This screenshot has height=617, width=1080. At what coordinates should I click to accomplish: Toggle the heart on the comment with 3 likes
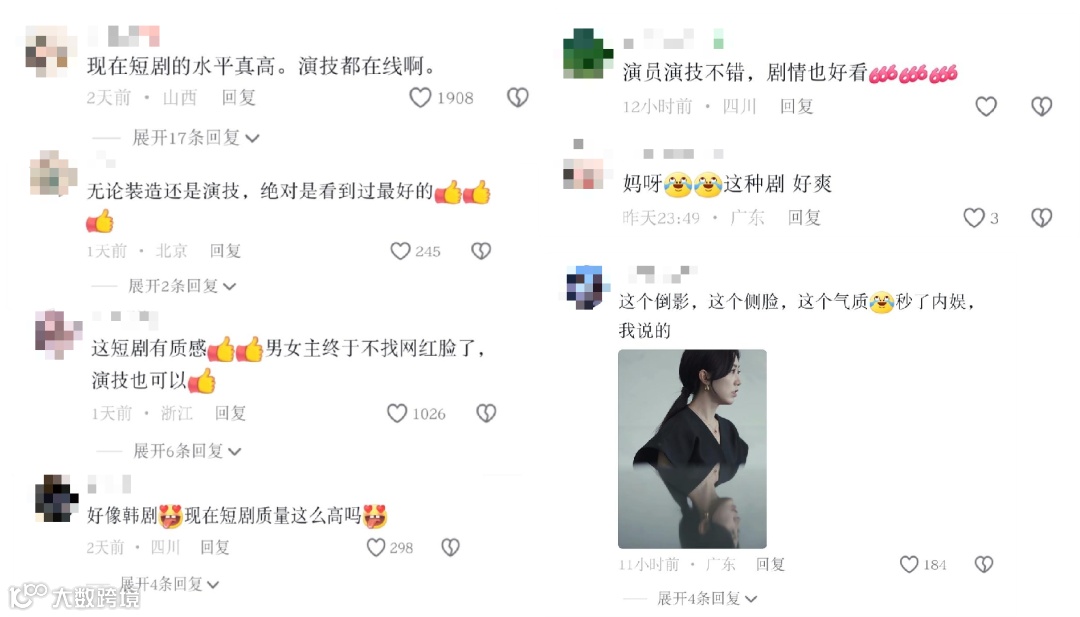pos(974,218)
